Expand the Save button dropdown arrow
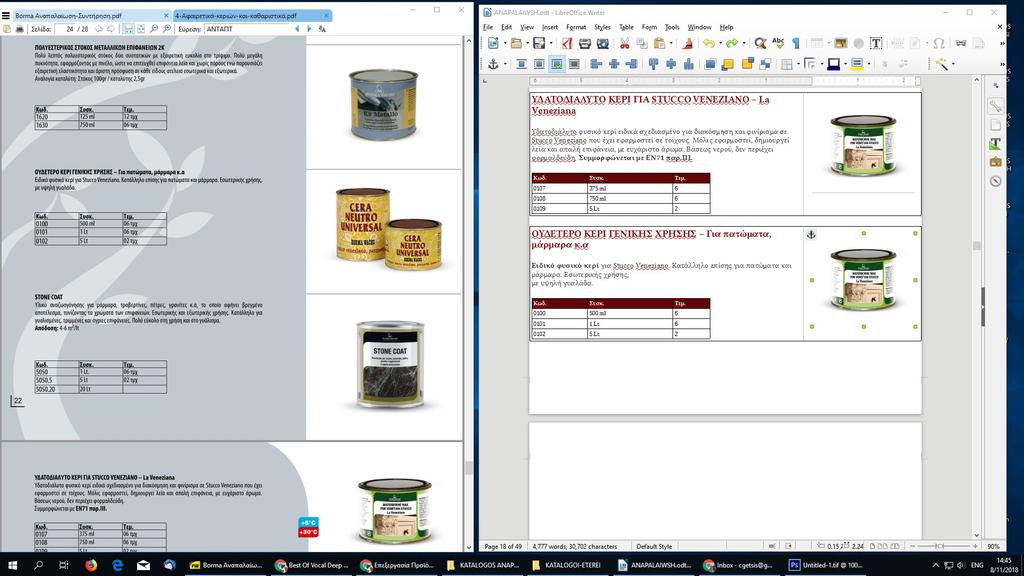Viewport: 1024px width, 576px height. [551, 43]
